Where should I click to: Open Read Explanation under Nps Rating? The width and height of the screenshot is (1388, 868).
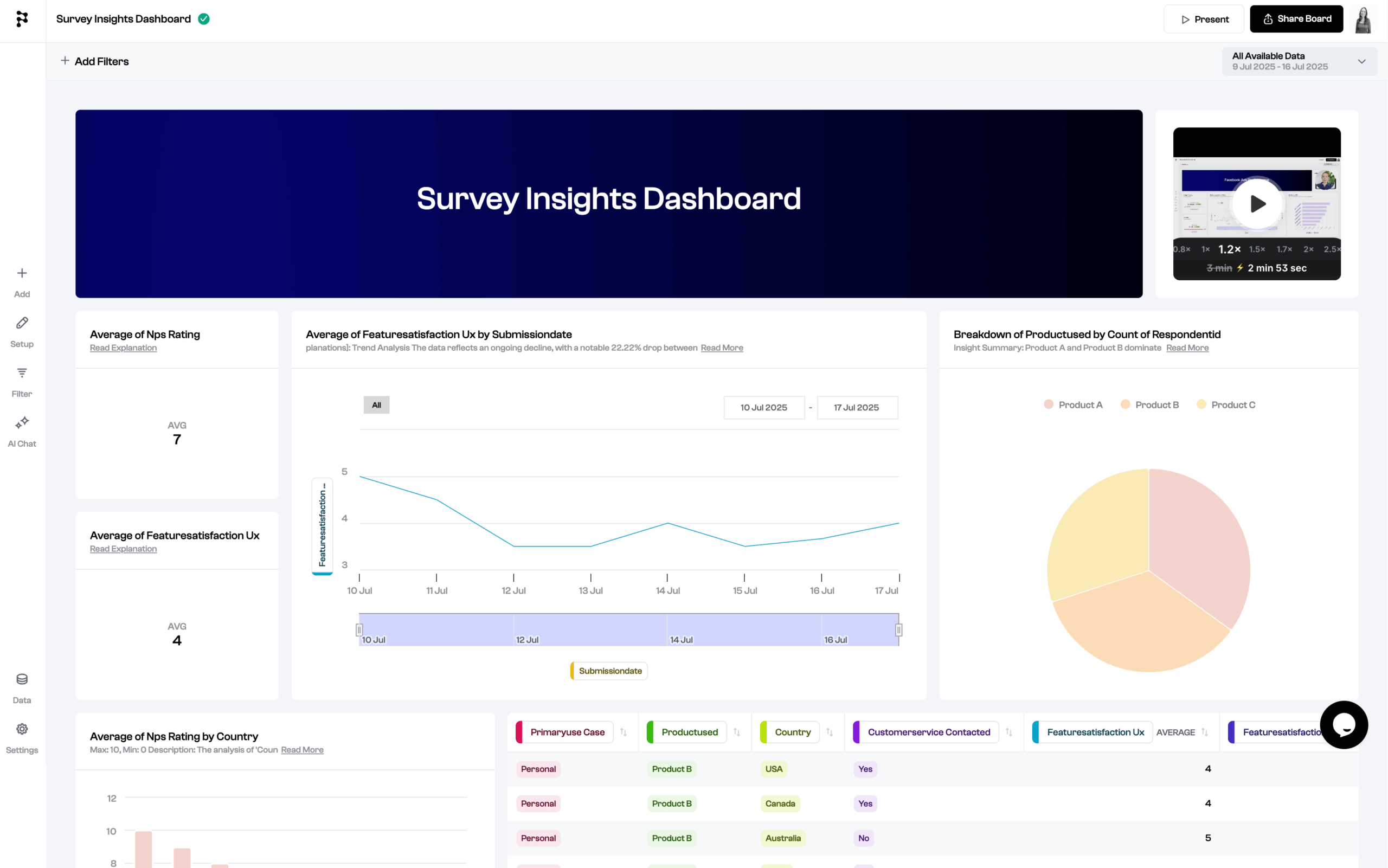tap(123, 348)
